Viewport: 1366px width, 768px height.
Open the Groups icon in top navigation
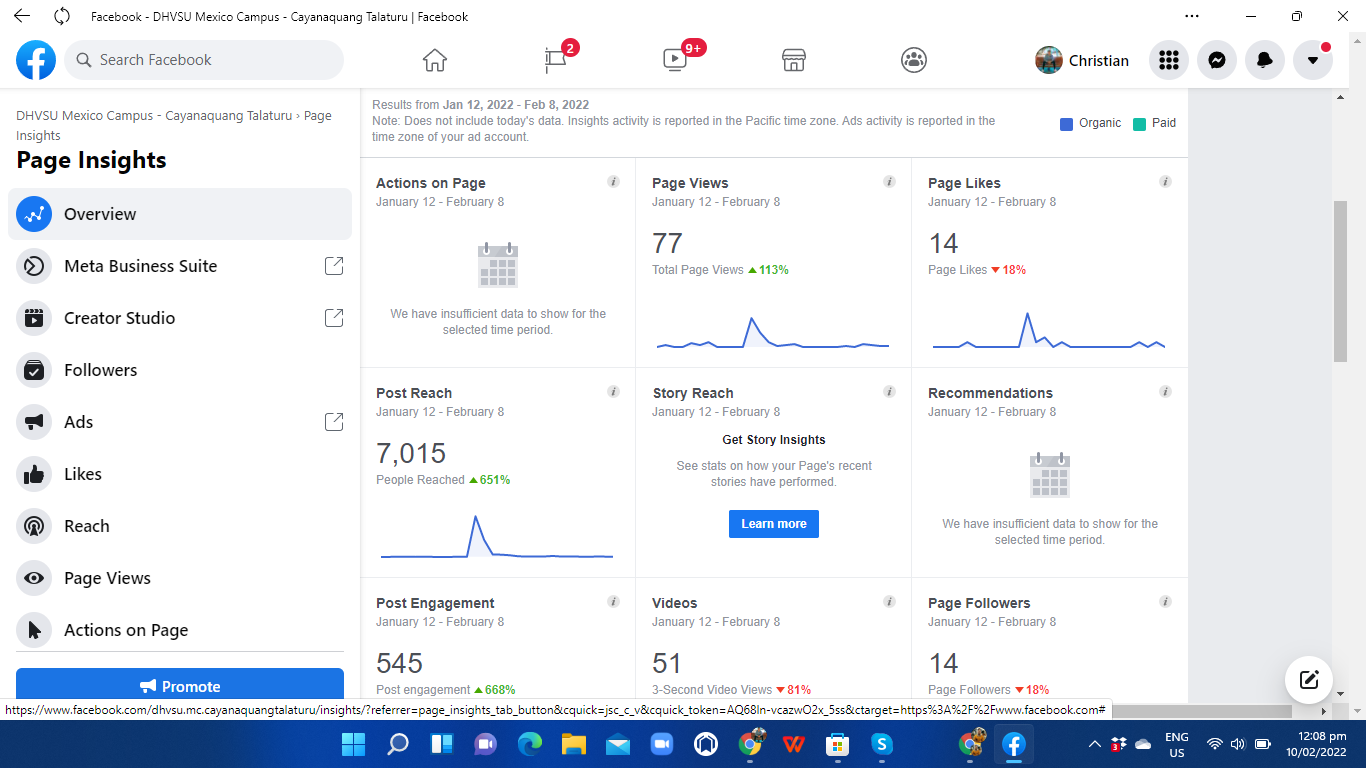914,60
